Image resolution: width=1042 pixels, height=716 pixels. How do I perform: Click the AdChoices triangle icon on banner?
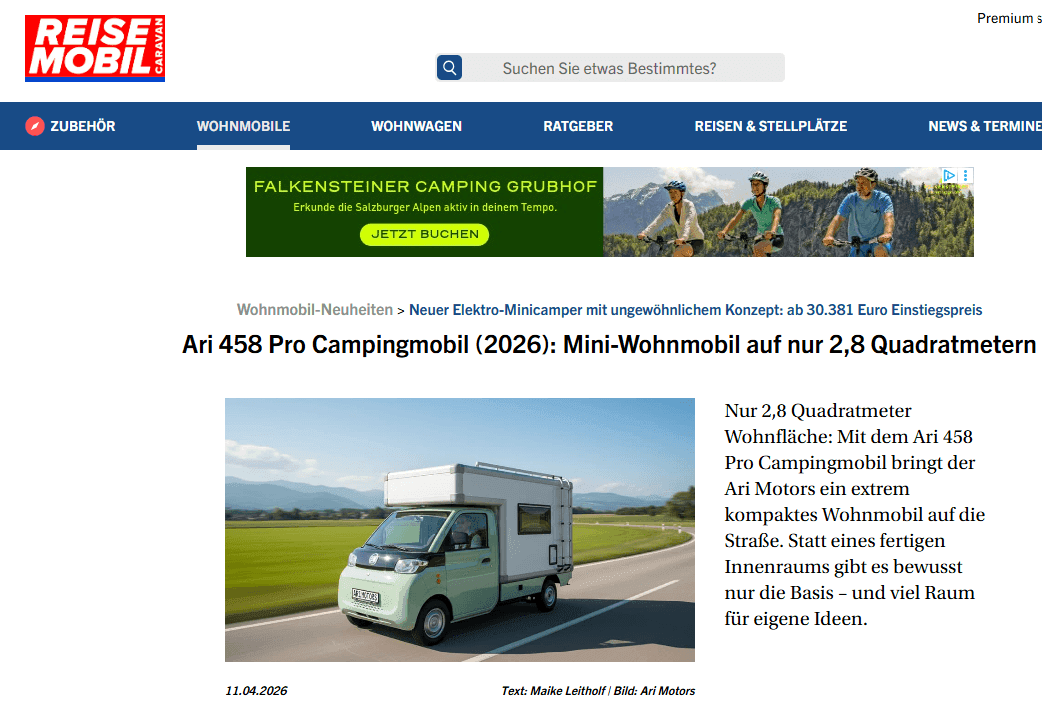coord(949,176)
